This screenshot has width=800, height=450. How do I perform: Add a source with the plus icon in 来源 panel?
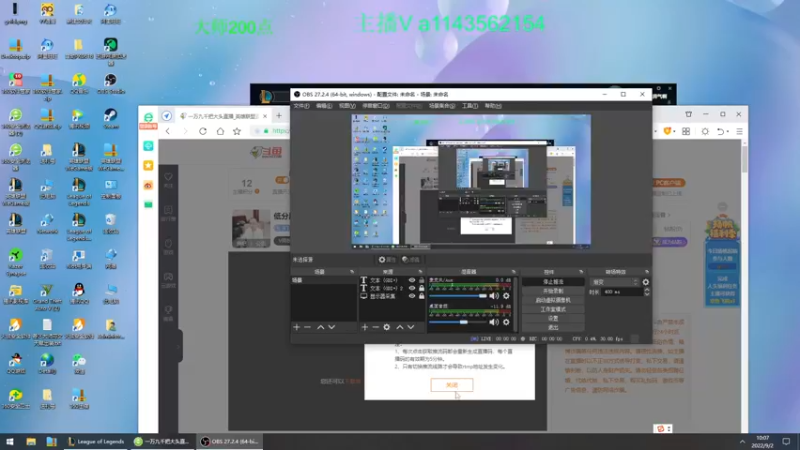(364, 327)
